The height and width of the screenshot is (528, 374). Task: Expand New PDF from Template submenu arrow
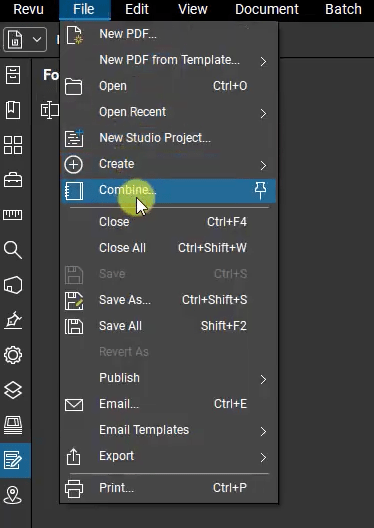pyautogui.click(x=263, y=62)
